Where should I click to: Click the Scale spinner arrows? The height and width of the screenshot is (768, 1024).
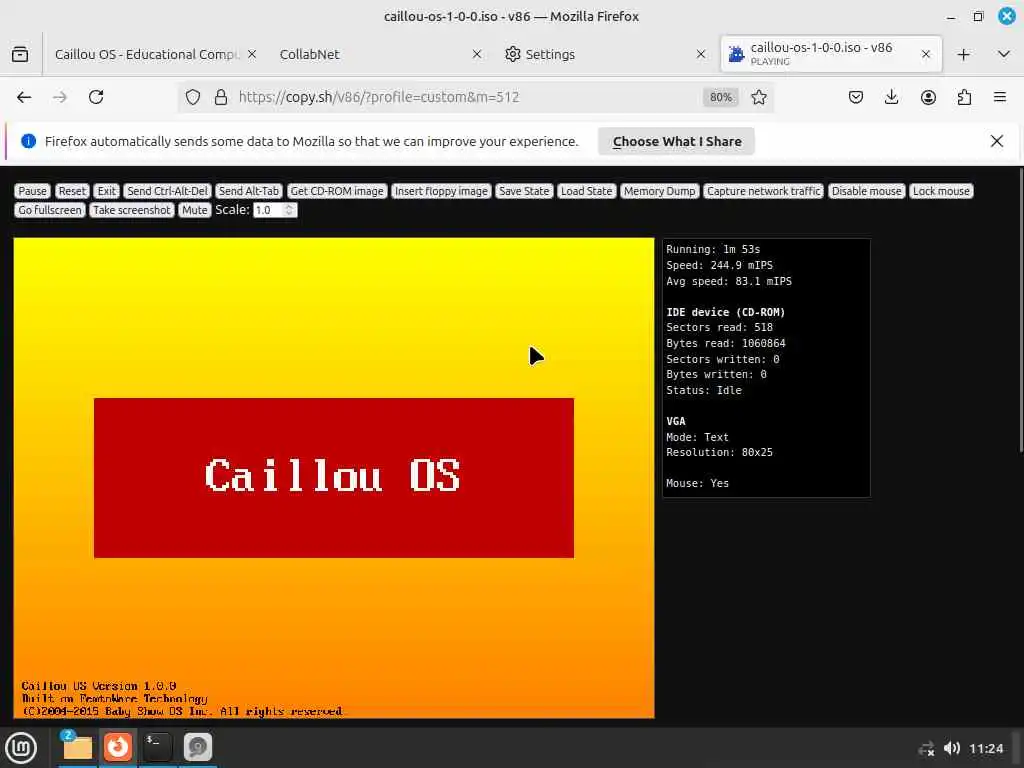[x=290, y=210]
